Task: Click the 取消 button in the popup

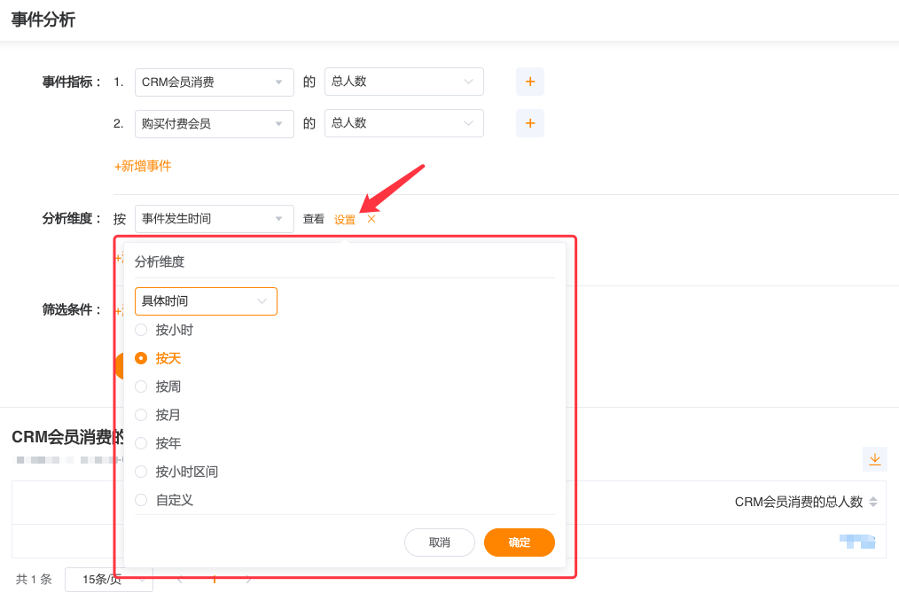Action: click(x=439, y=542)
